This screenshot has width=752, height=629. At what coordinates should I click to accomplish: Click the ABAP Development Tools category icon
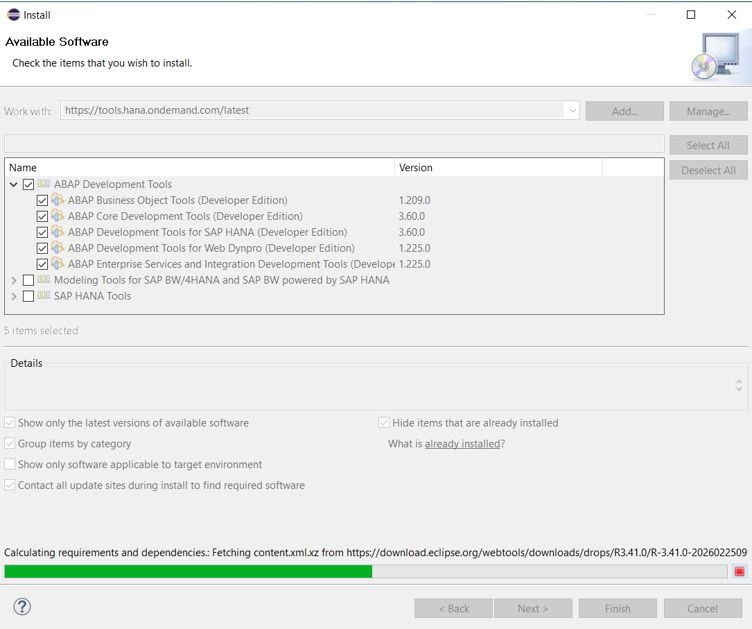click(44, 184)
